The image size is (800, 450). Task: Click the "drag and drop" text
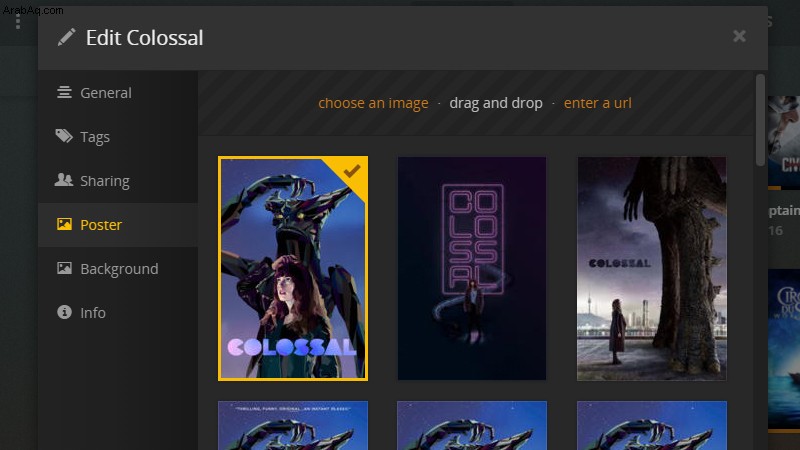(496, 103)
